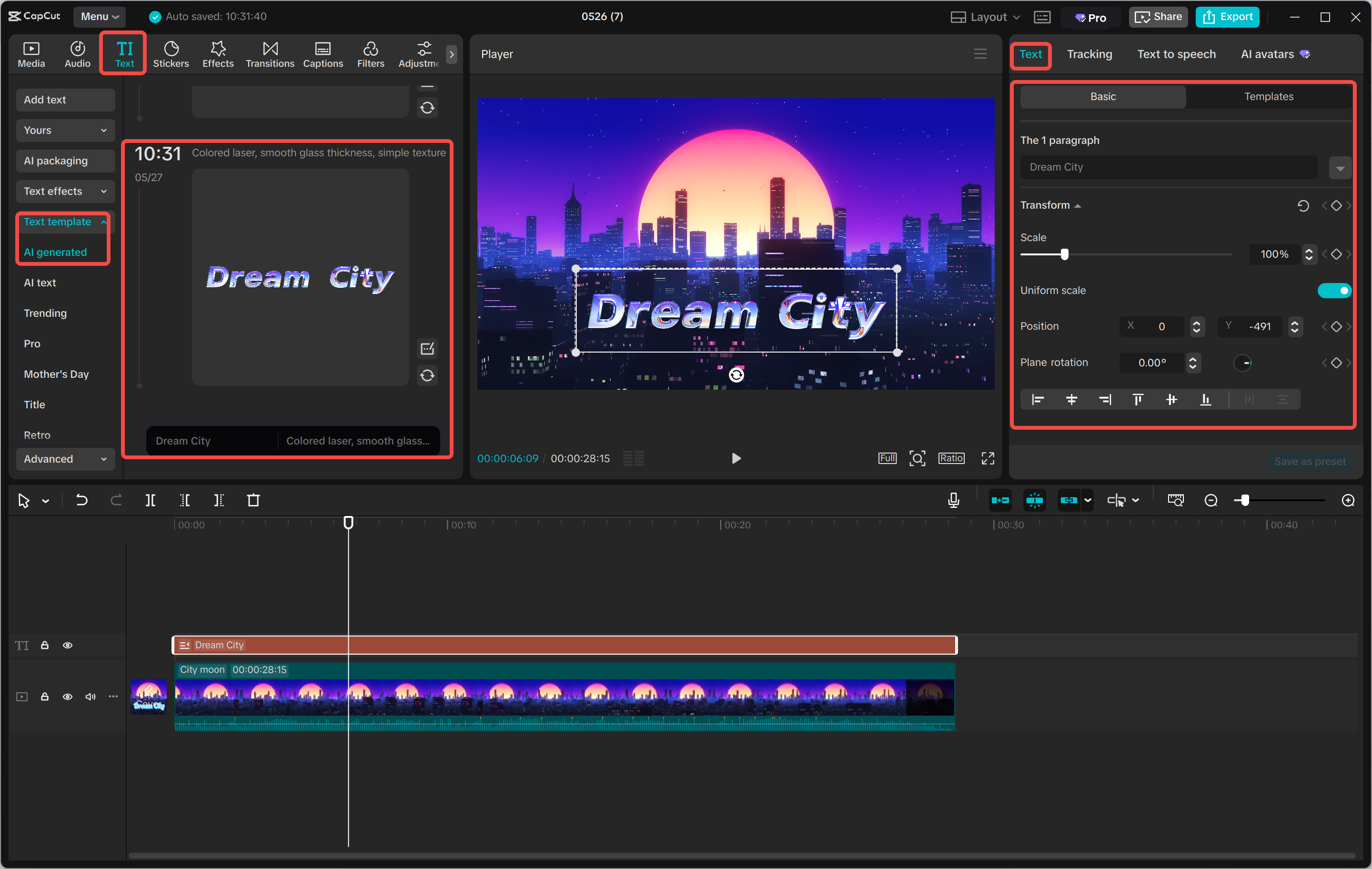Click the Export button
Viewport: 1372px width, 869px height.
pyautogui.click(x=1227, y=17)
